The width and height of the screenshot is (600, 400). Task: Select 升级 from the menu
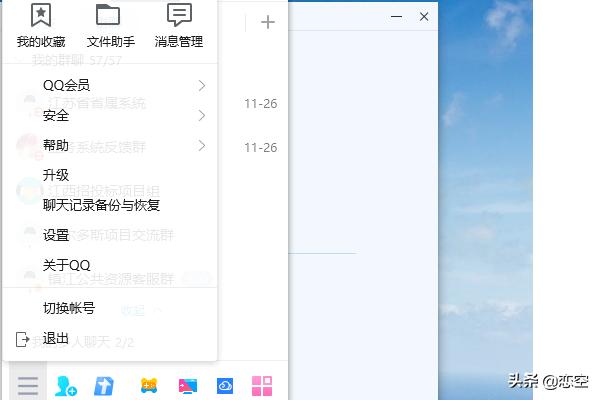(57, 176)
